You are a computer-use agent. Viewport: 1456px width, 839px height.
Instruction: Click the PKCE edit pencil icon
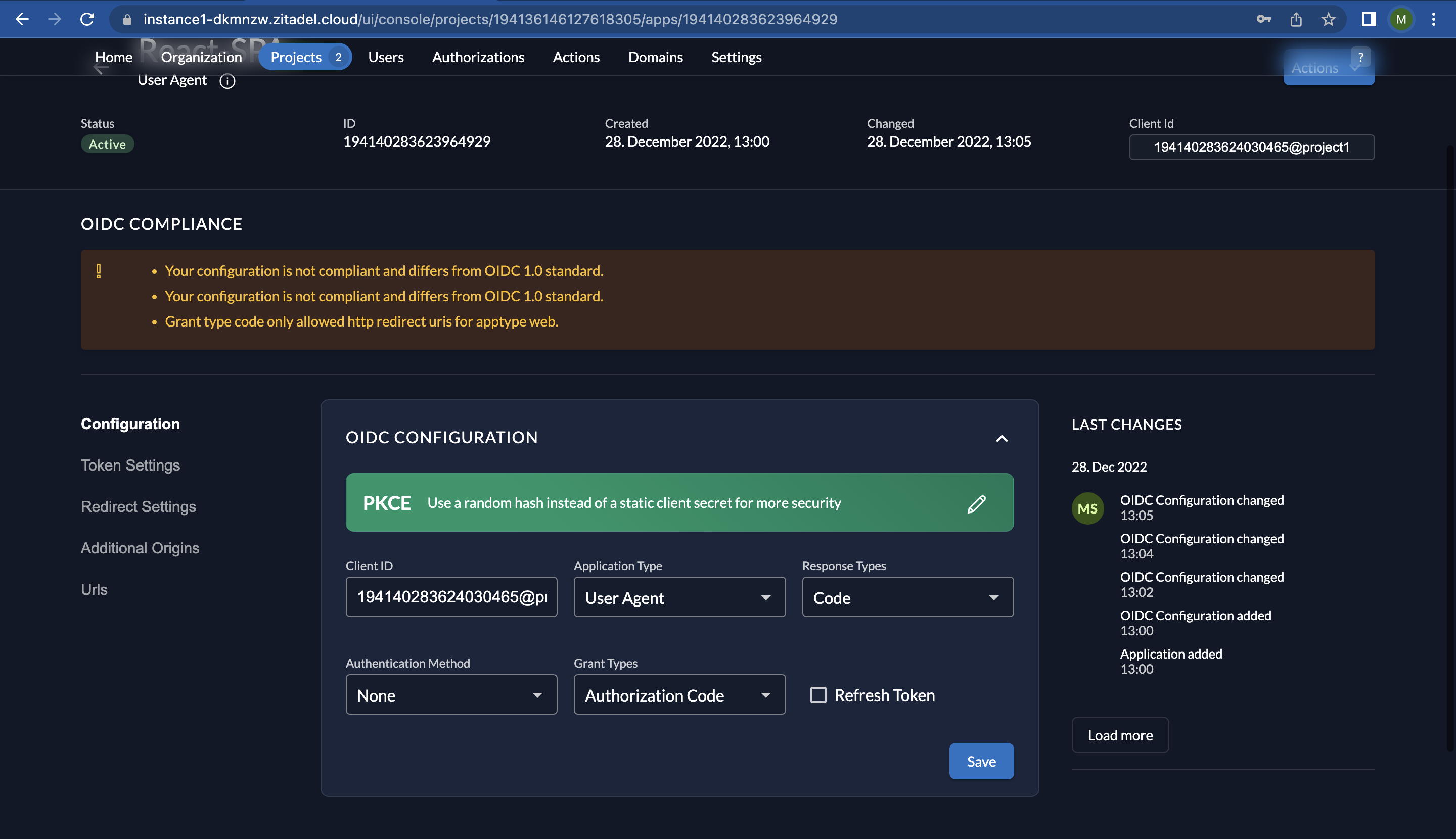click(x=976, y=503)
